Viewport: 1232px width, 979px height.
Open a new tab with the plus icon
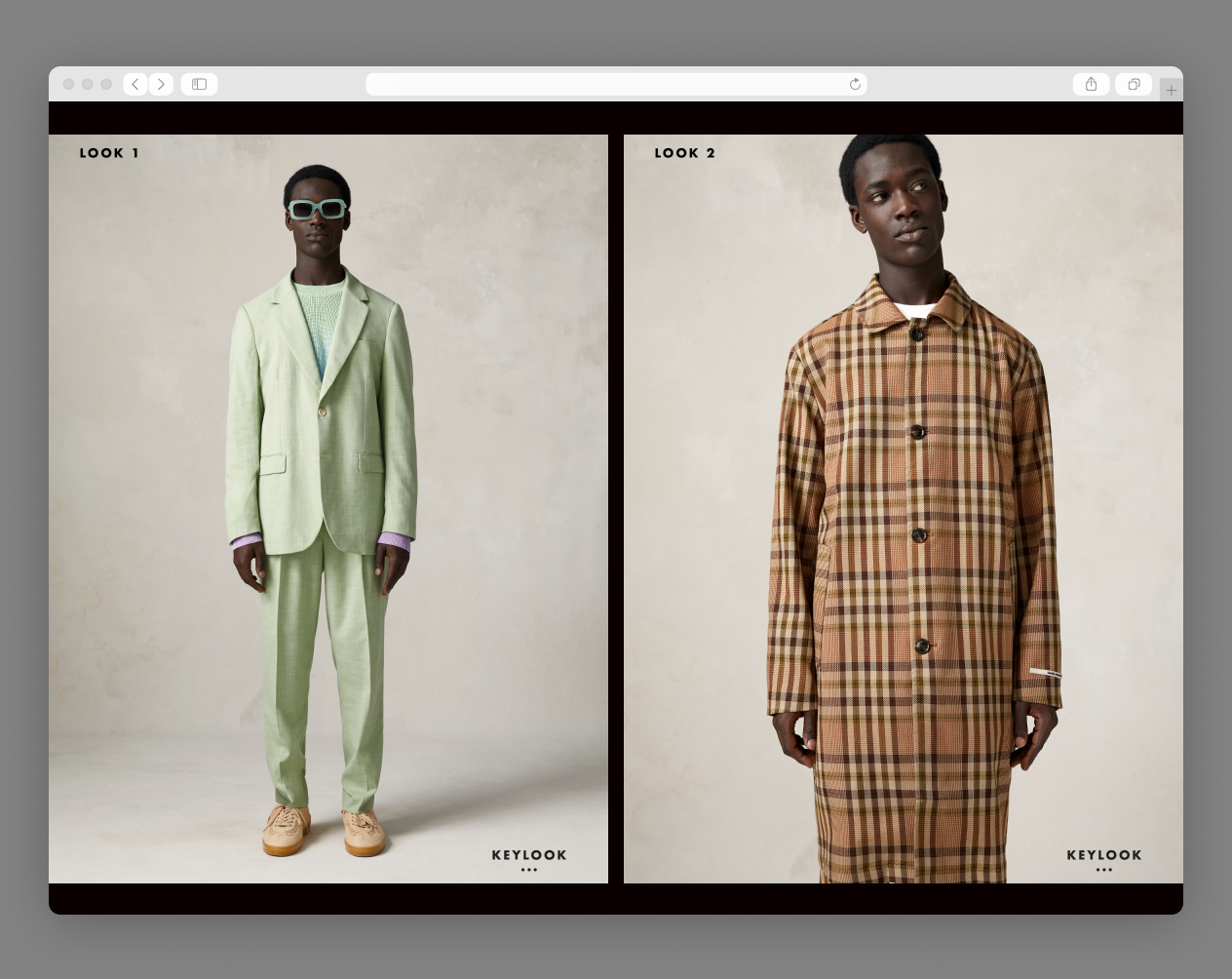point(1171,90)
